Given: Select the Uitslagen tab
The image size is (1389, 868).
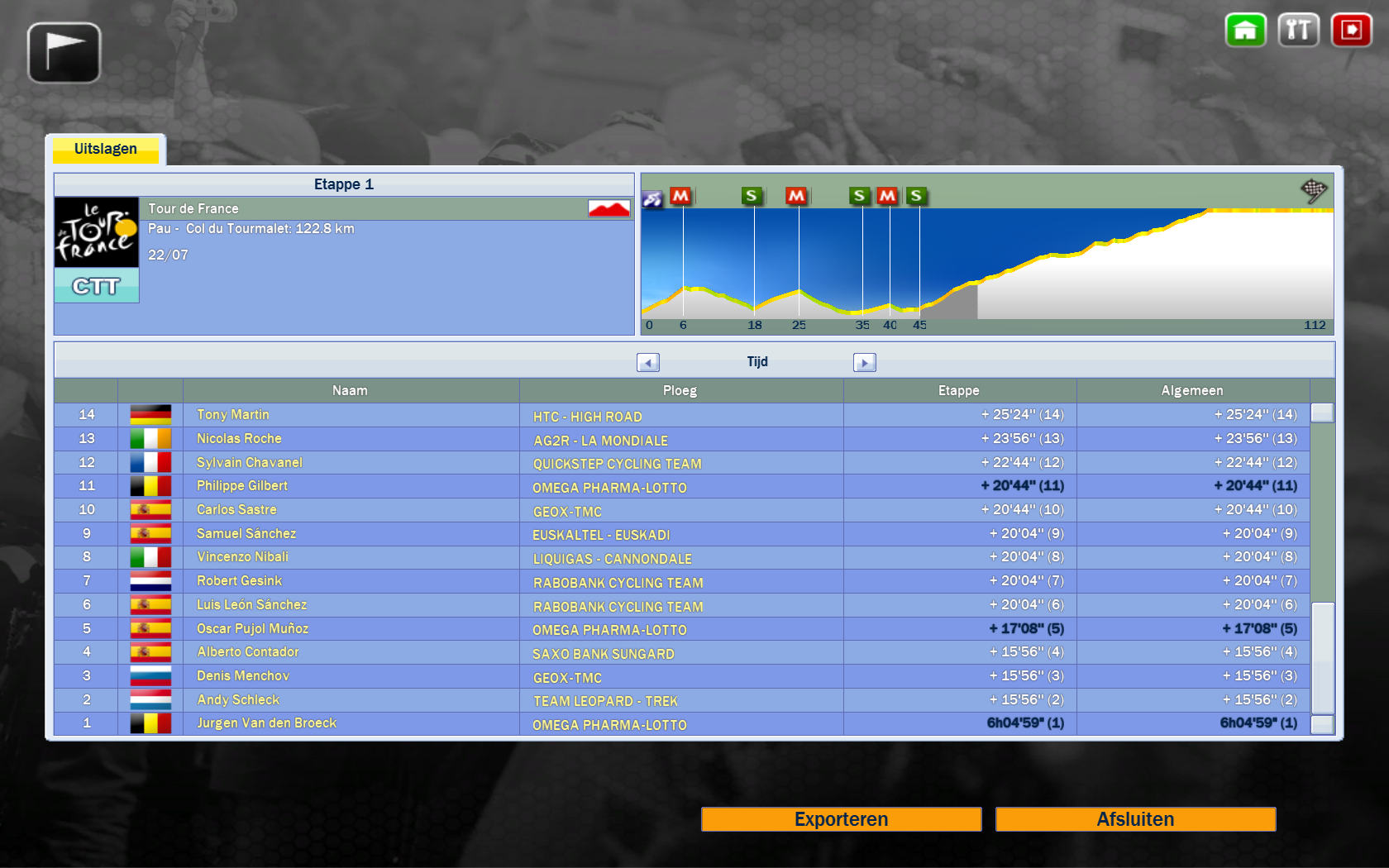Looking at the screenshot, I should coord(106,150).
